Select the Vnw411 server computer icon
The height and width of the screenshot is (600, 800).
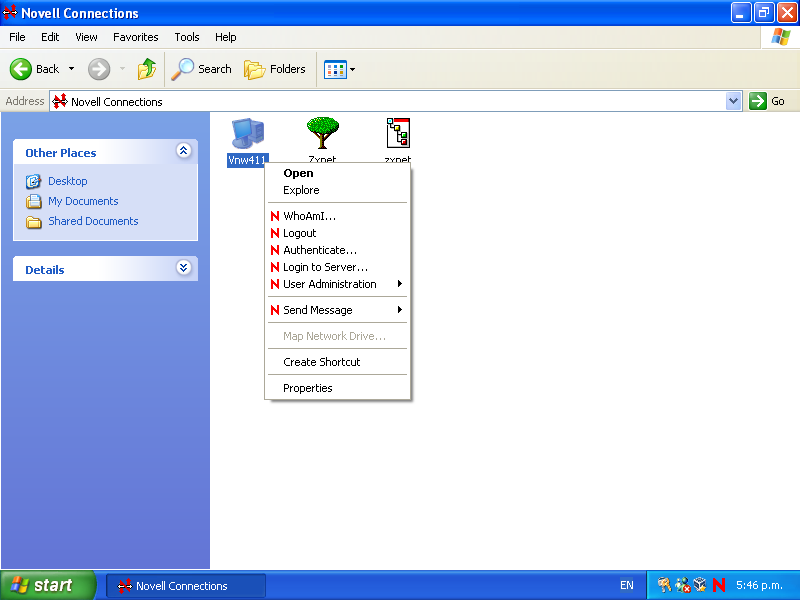point(248,134)
